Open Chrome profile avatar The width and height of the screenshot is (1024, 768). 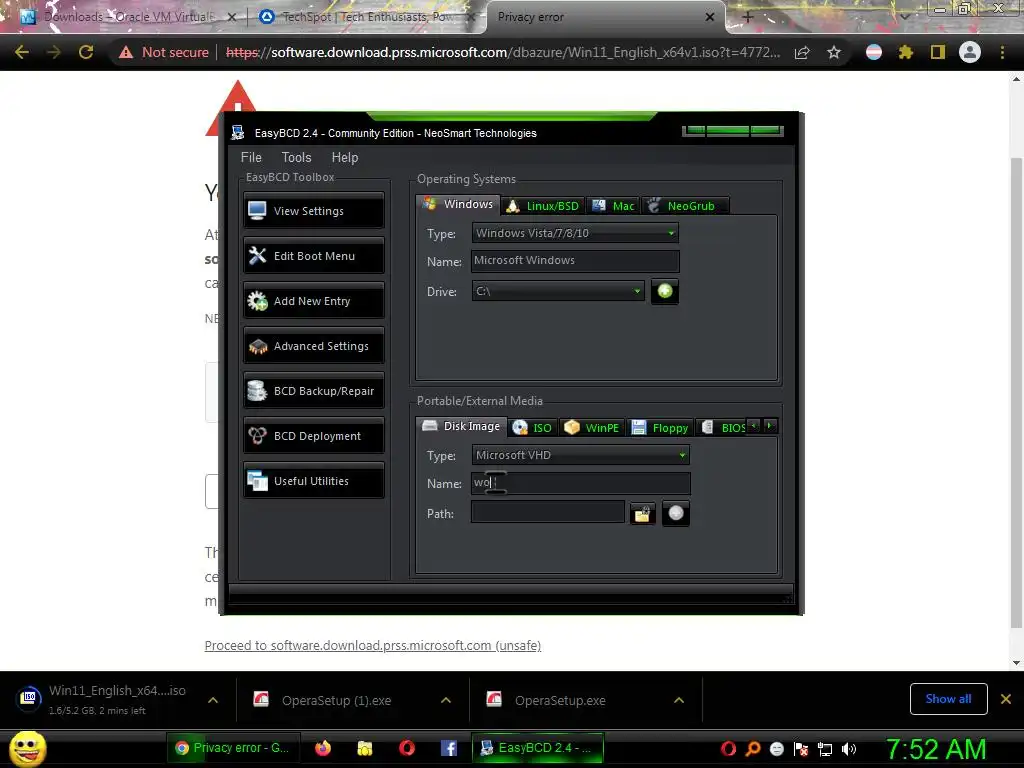pos(970,52)
